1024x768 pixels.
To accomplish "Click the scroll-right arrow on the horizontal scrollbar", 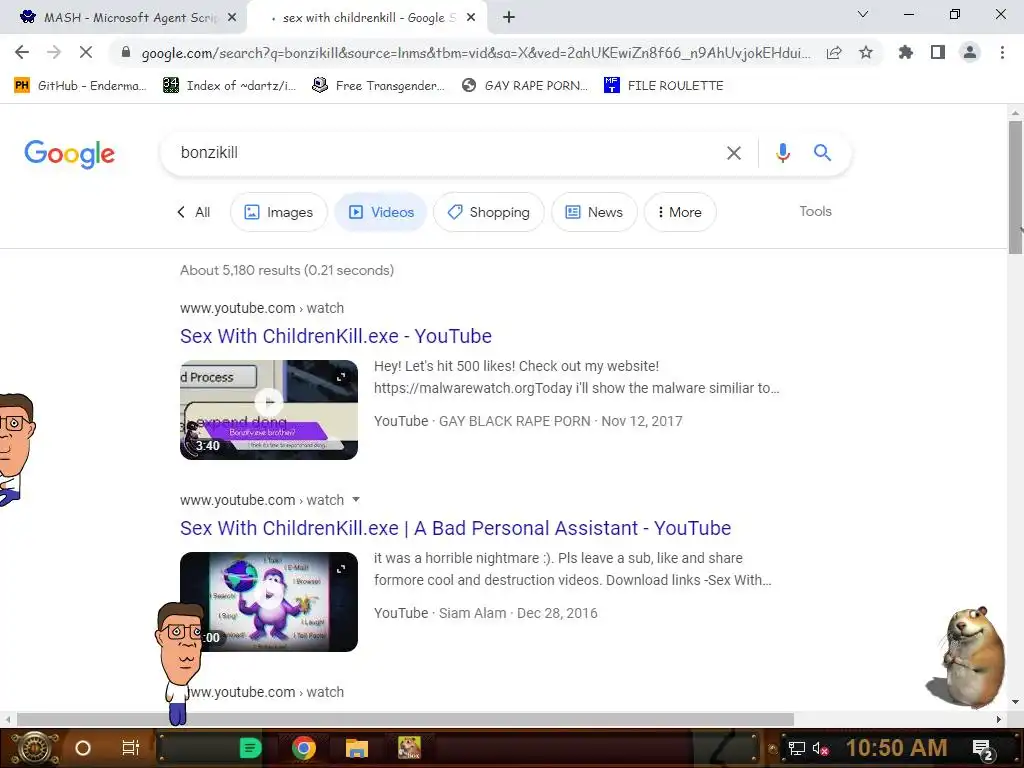I will click(999, 719).
